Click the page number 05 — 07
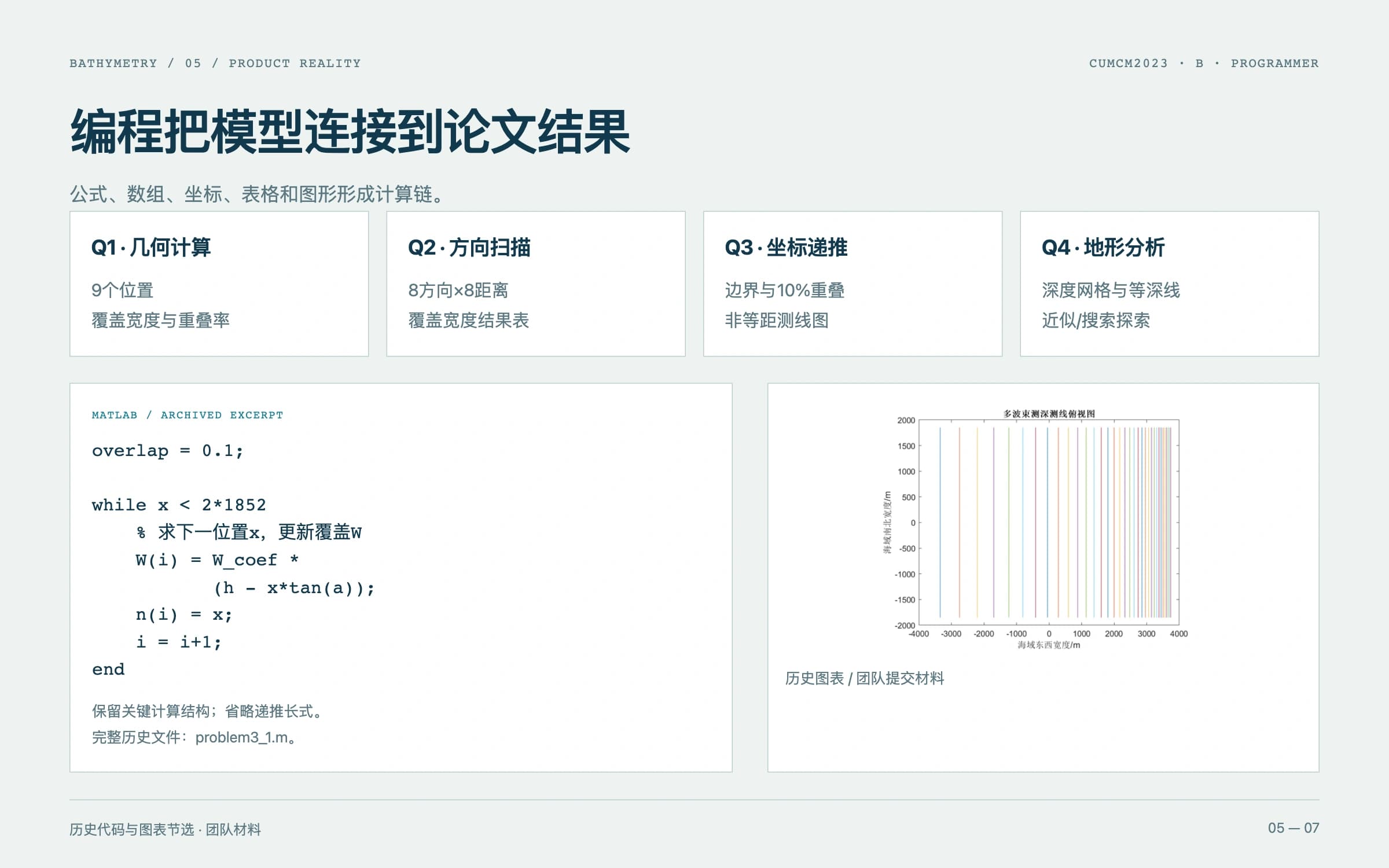 coord(1294,828)
